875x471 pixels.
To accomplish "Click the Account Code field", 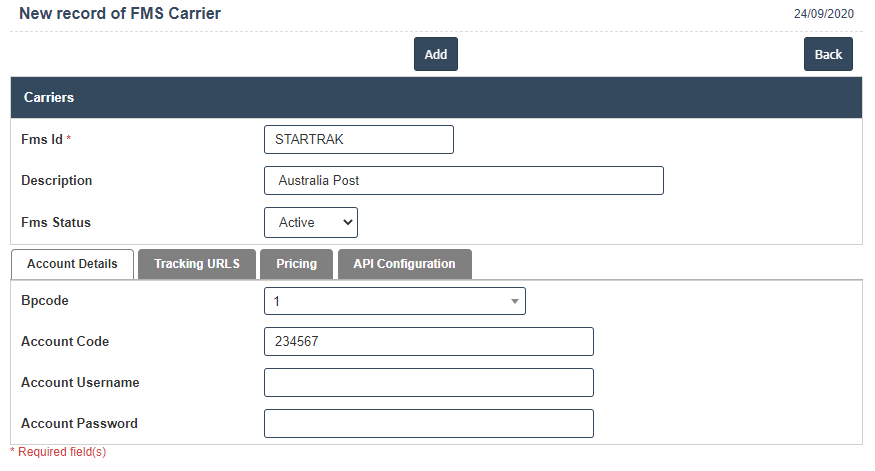I will click(x=428, y=342).
